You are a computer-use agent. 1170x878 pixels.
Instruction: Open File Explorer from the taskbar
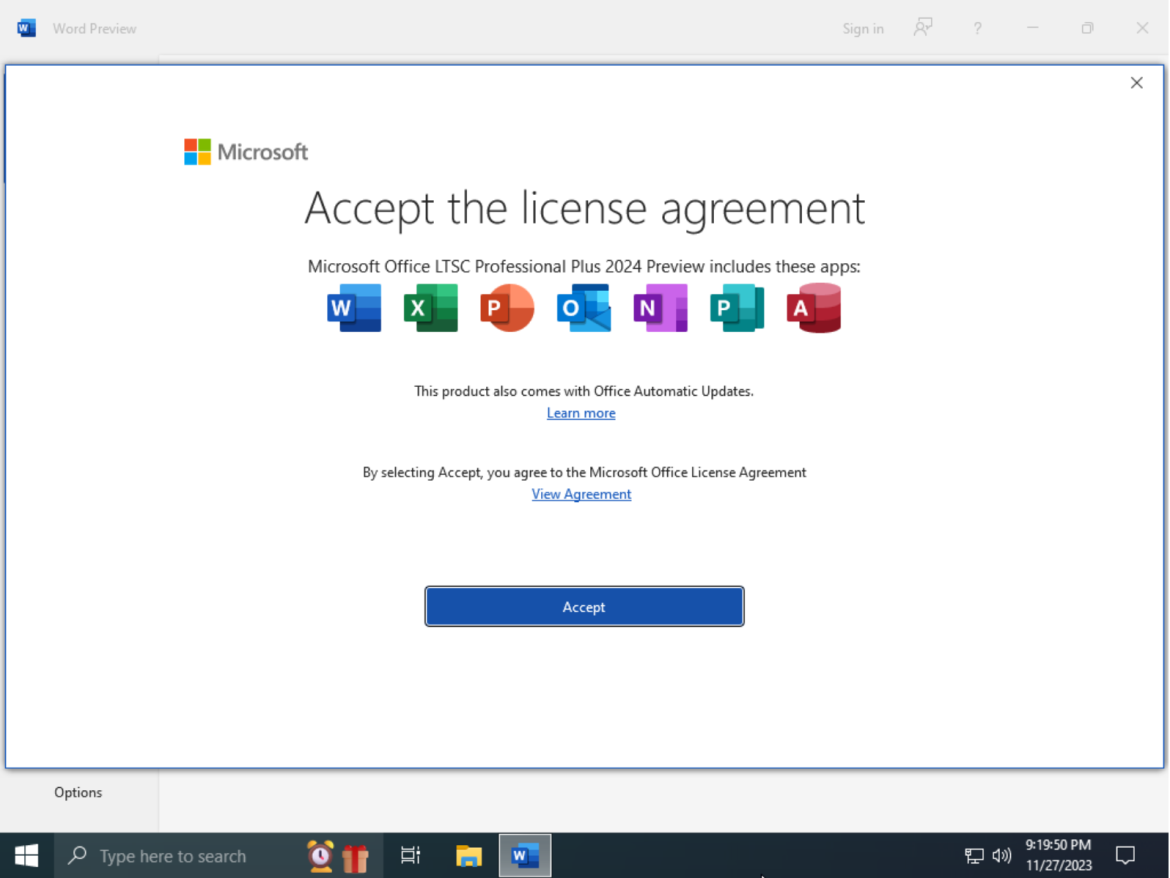coord(469,856)
